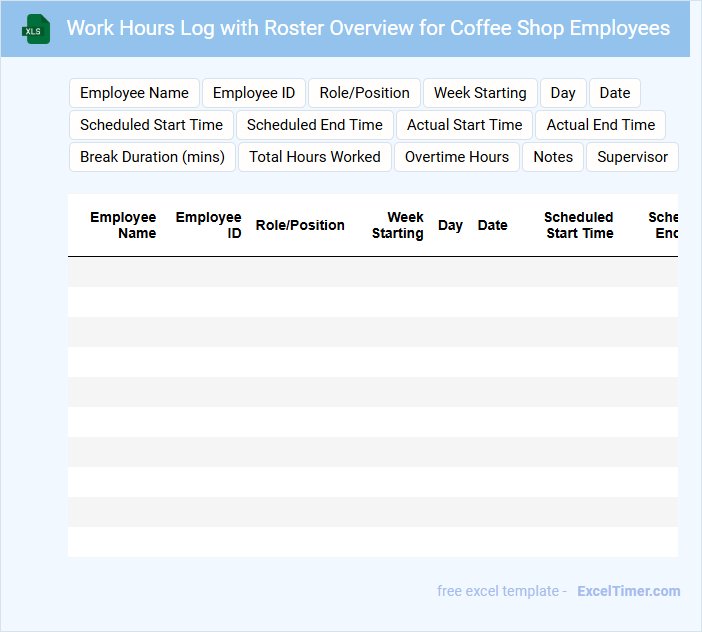The width and height of the screenshot is (702, 632).
Task: Select the Employee ID tag
Action: 254,93
